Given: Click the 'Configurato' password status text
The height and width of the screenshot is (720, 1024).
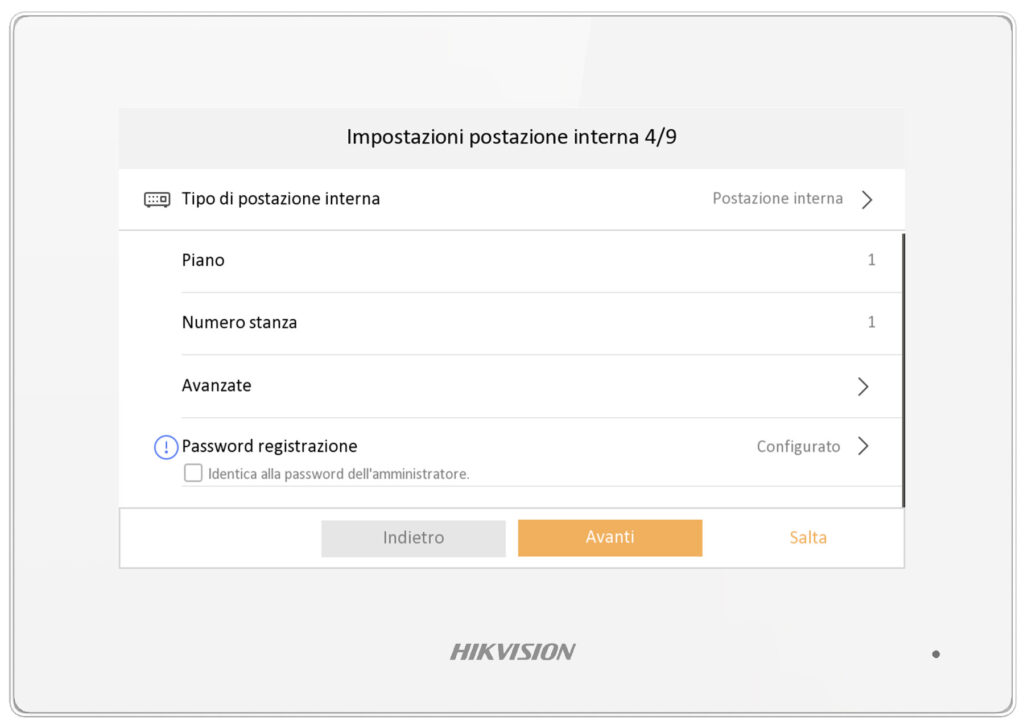Looking at the screenshot, I should [798, 447].
